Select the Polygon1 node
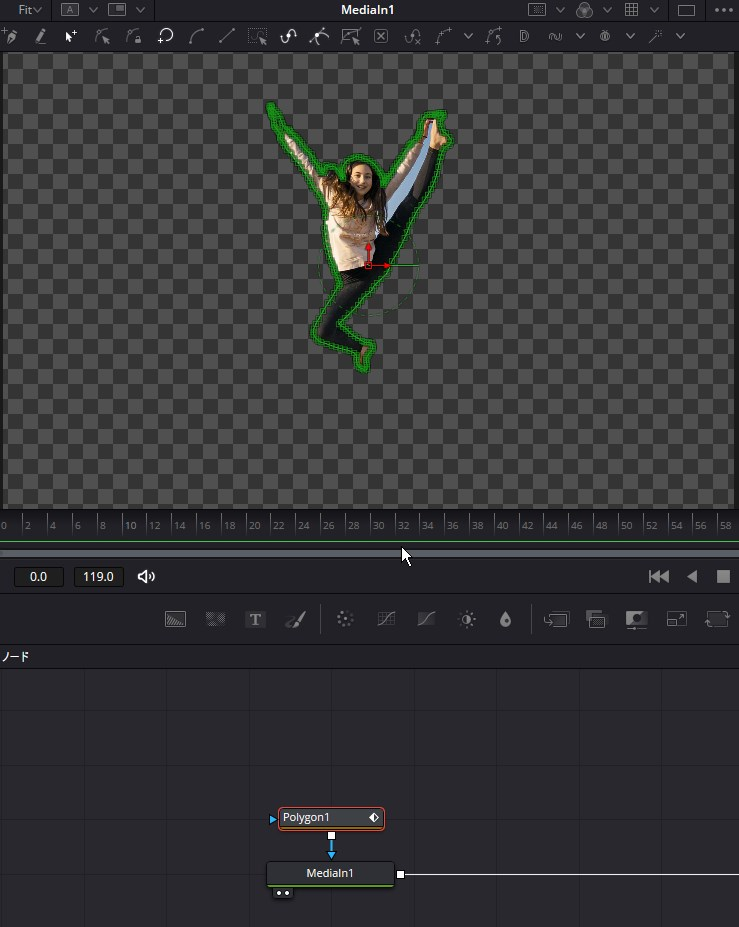Viewport: 739px width, 927px height. point(331,818)
